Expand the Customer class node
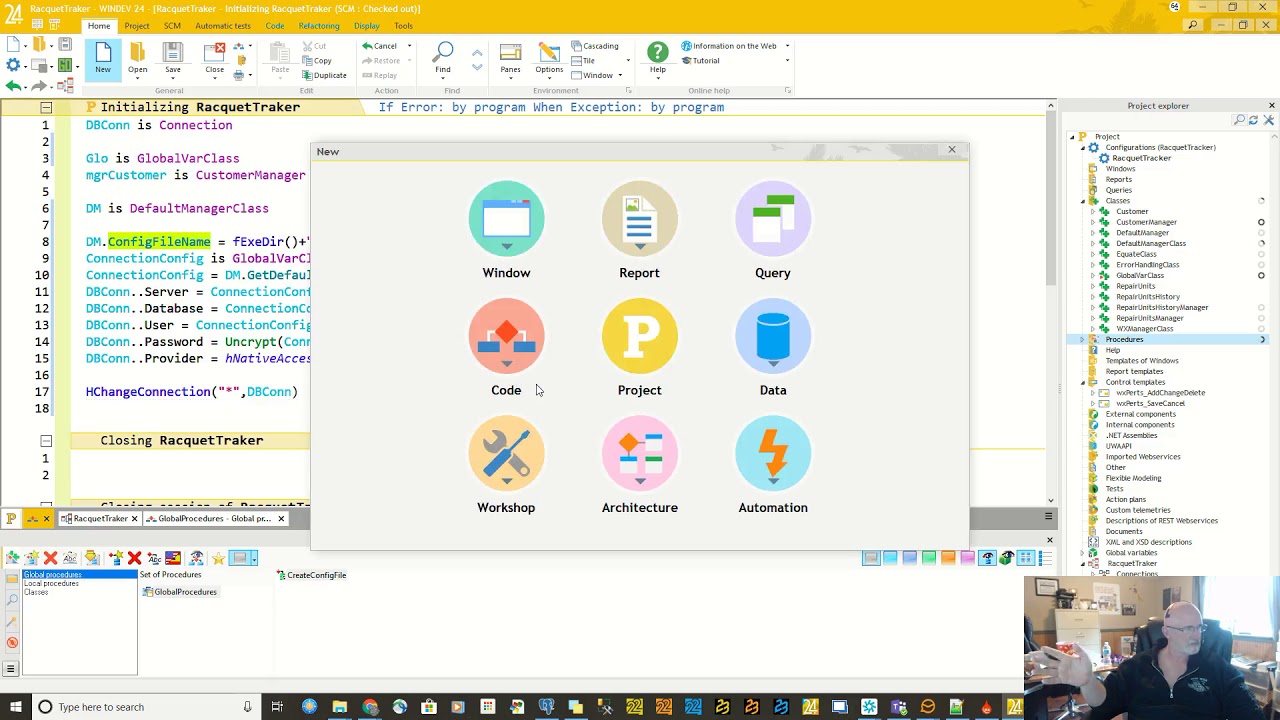The height and width of the screenshot is (720, 1280). click(1093, 212)
